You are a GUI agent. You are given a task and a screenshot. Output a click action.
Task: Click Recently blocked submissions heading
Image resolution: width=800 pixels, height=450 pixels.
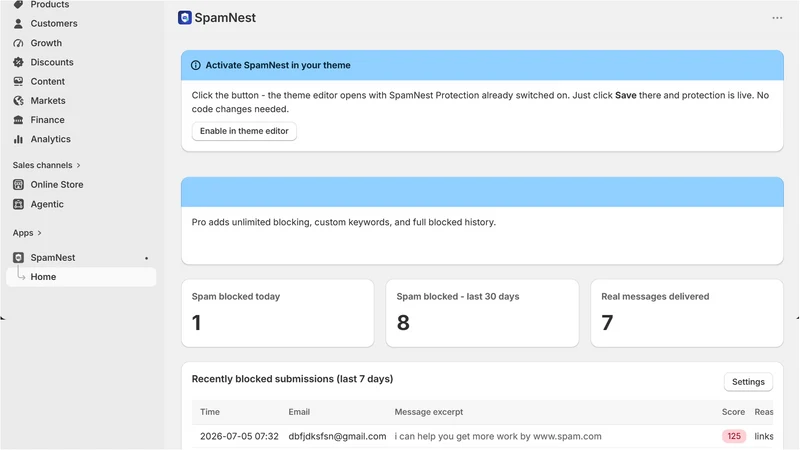(x=292, y=379)
